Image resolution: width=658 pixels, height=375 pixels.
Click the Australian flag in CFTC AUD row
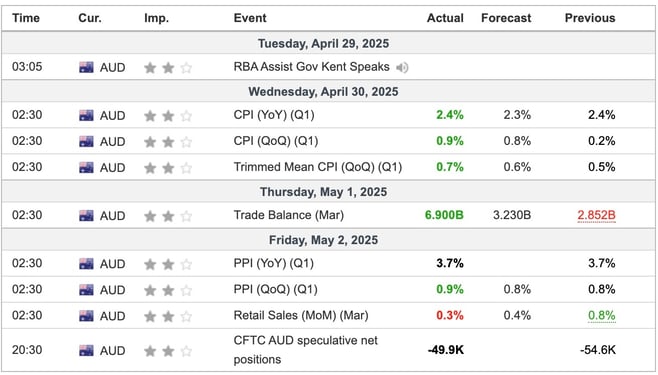[x=86, y=351]
